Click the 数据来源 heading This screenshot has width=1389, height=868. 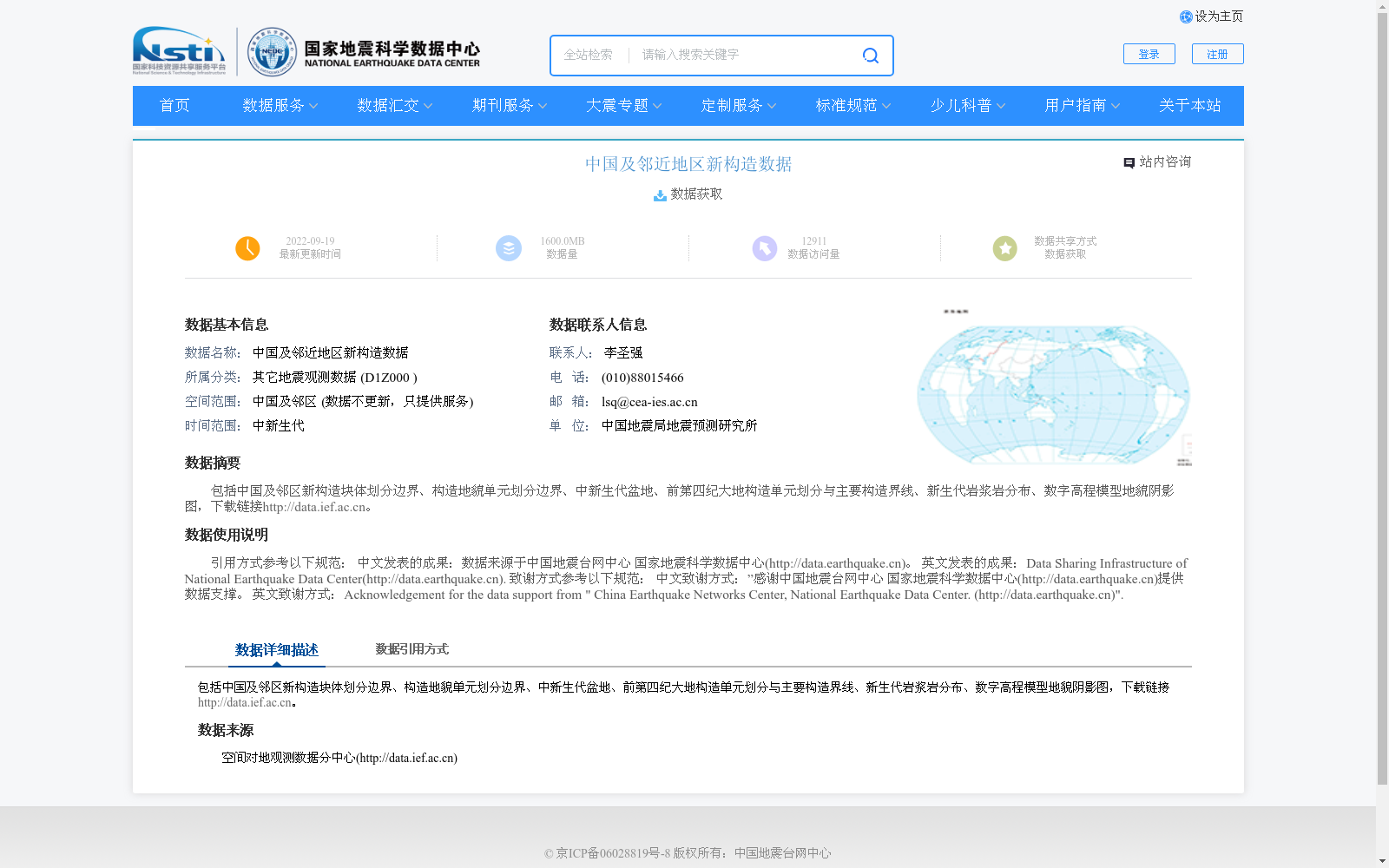[x=226, y=731]
